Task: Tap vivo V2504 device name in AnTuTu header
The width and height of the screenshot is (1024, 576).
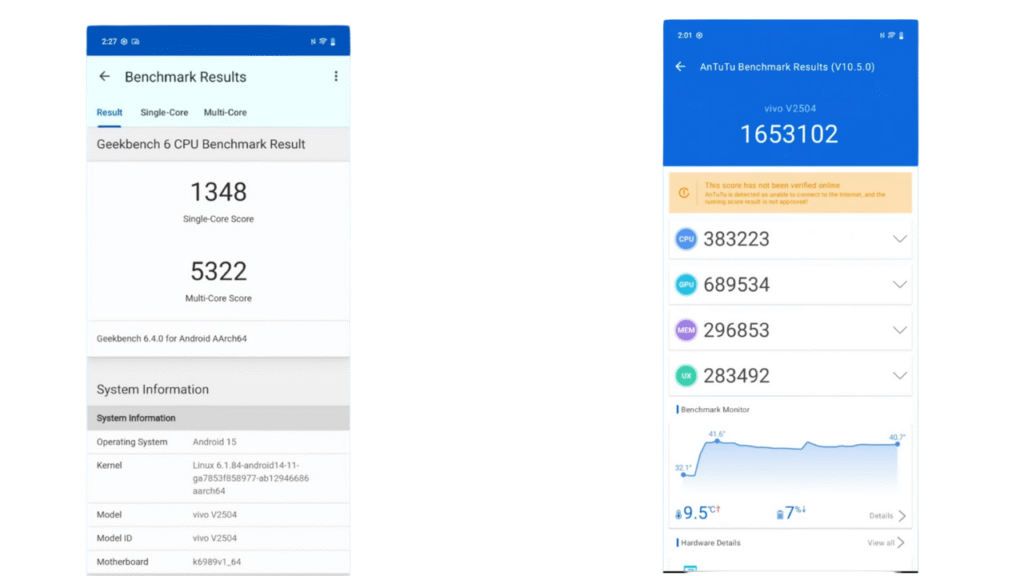Action: point(790,108)
